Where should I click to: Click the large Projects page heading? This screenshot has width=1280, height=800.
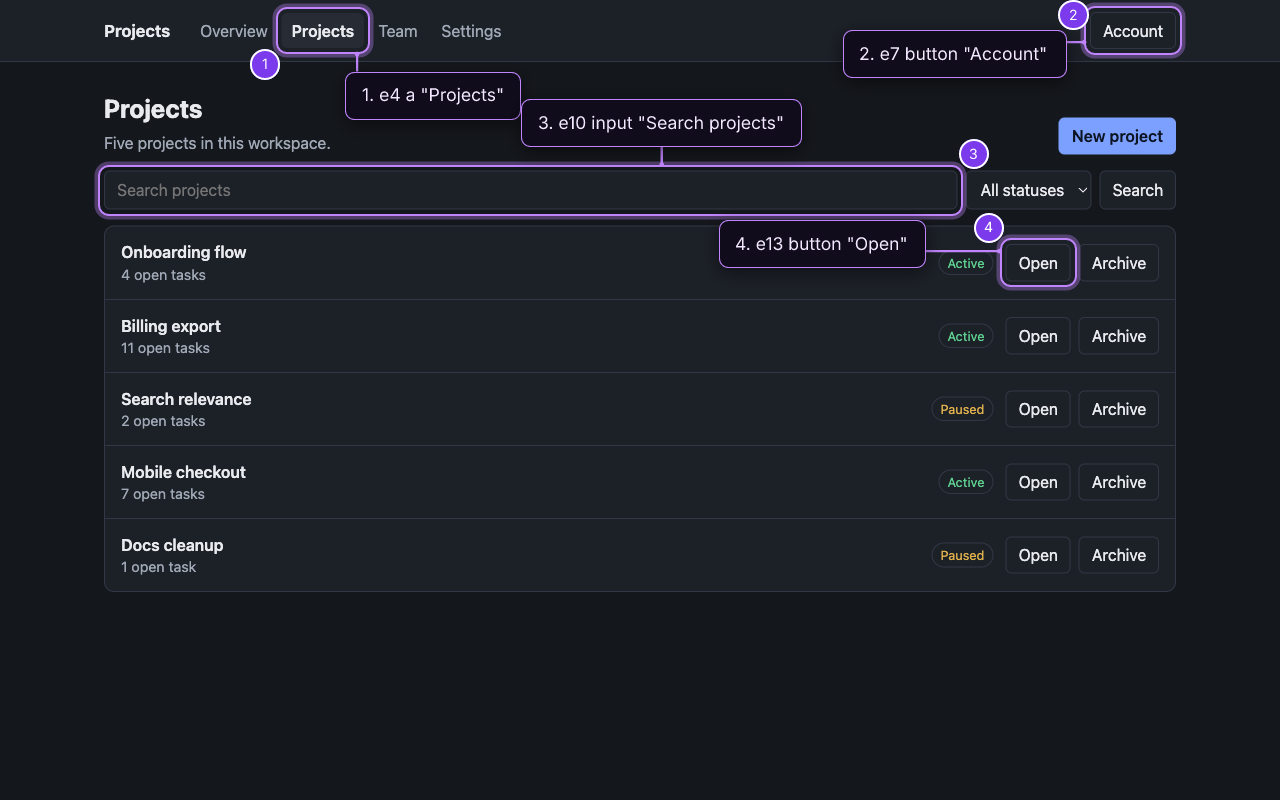(x=153, y=109)
